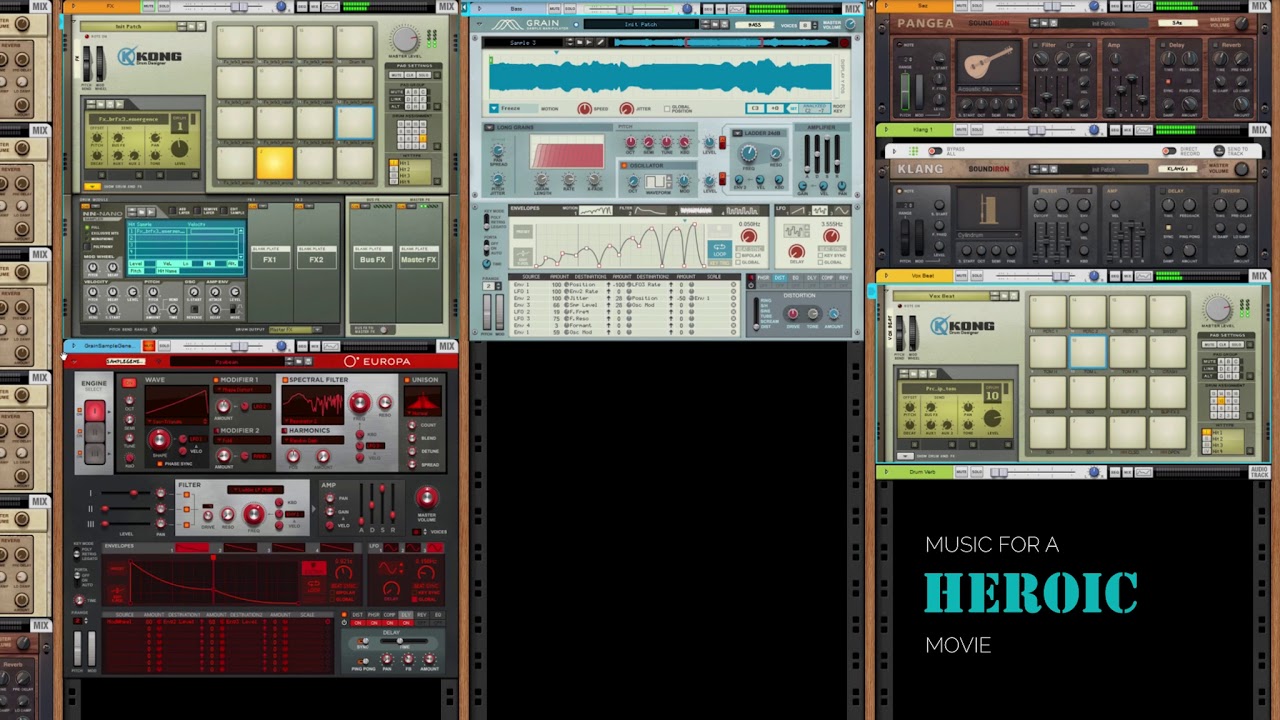Screen dimensions: 1280x720
Task: Click FX track volume fader
Action: tap(239, 6)
